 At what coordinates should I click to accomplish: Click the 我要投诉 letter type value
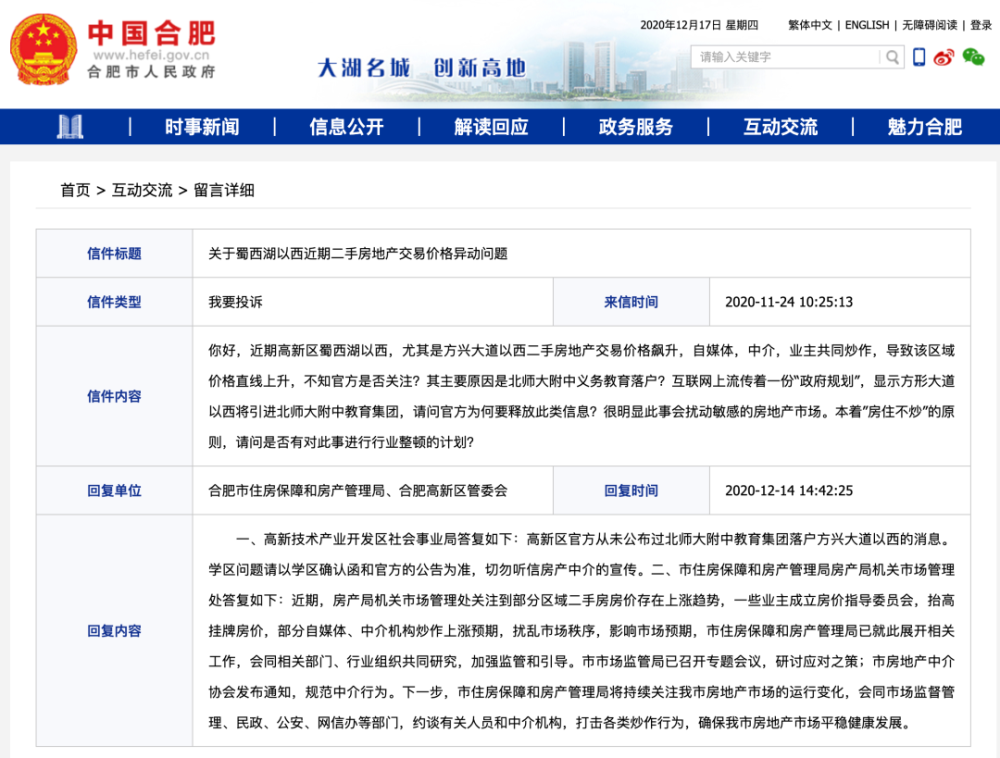[x=235, y=302]
